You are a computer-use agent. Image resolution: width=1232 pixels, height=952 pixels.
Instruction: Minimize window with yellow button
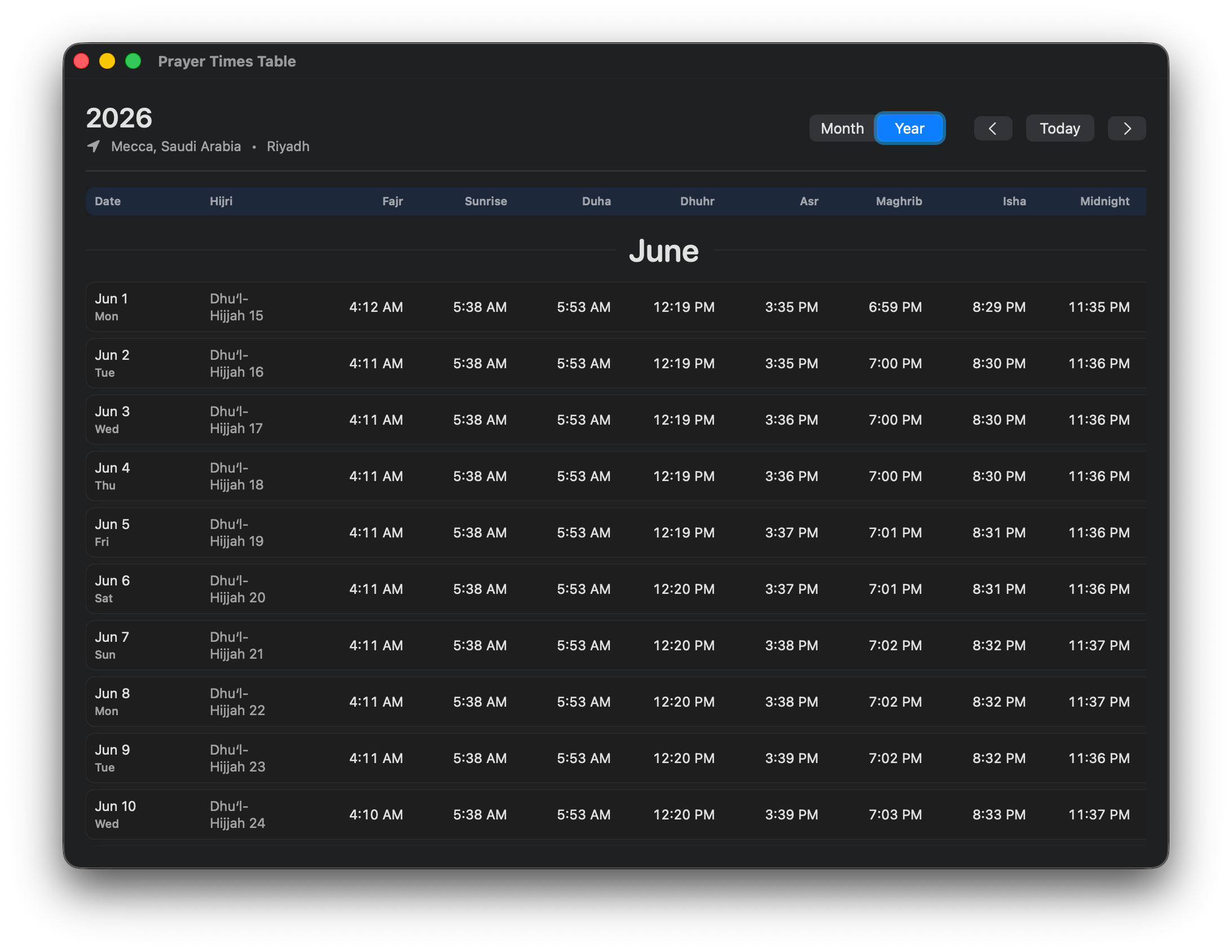tap(107, 61)
